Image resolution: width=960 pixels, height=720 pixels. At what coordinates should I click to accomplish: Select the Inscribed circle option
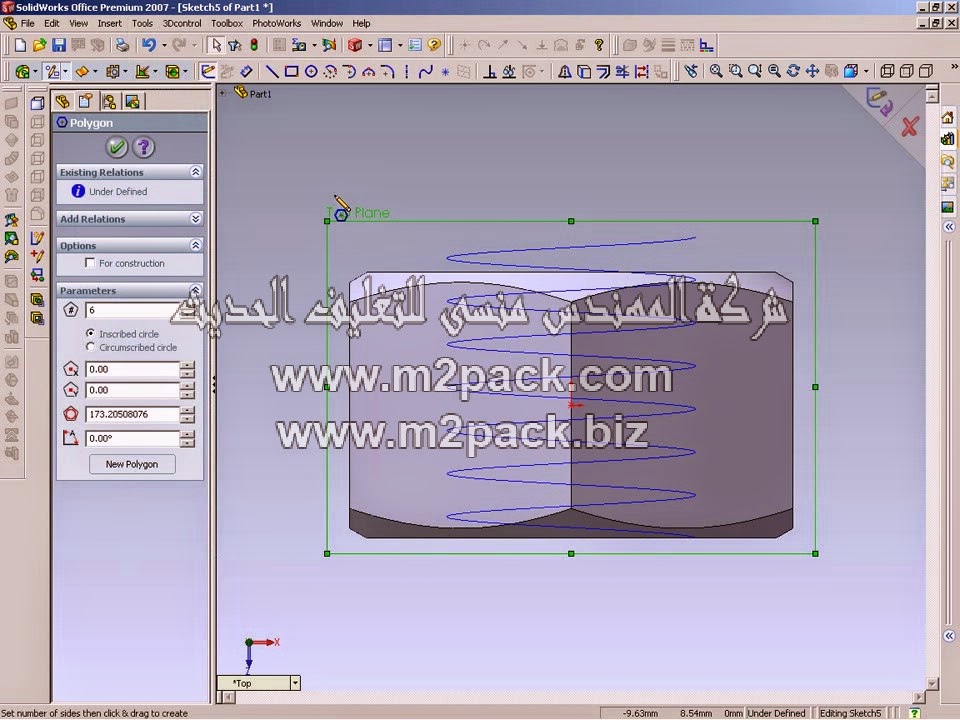pos(91,334)
